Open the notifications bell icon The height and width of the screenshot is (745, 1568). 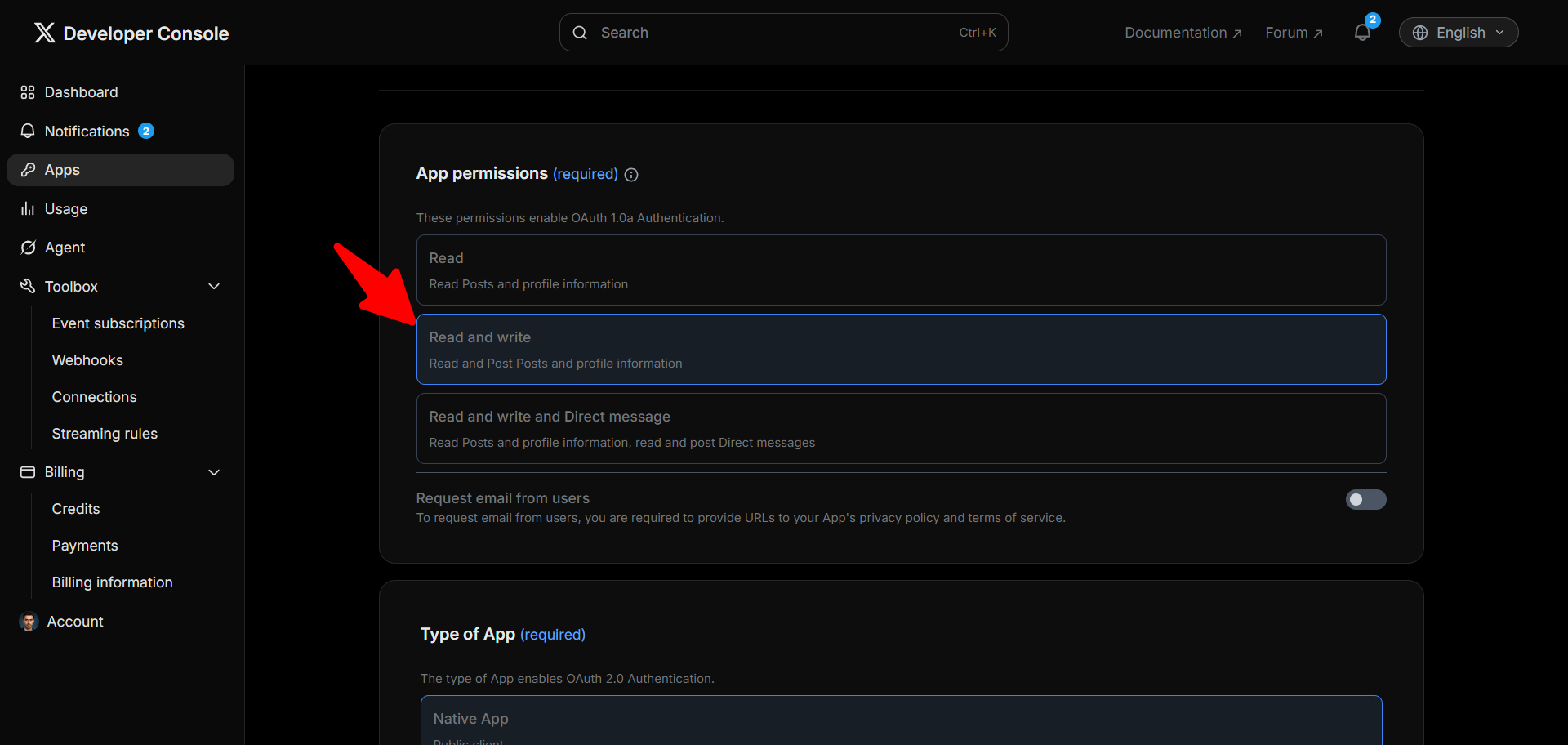coord(1362,33)
